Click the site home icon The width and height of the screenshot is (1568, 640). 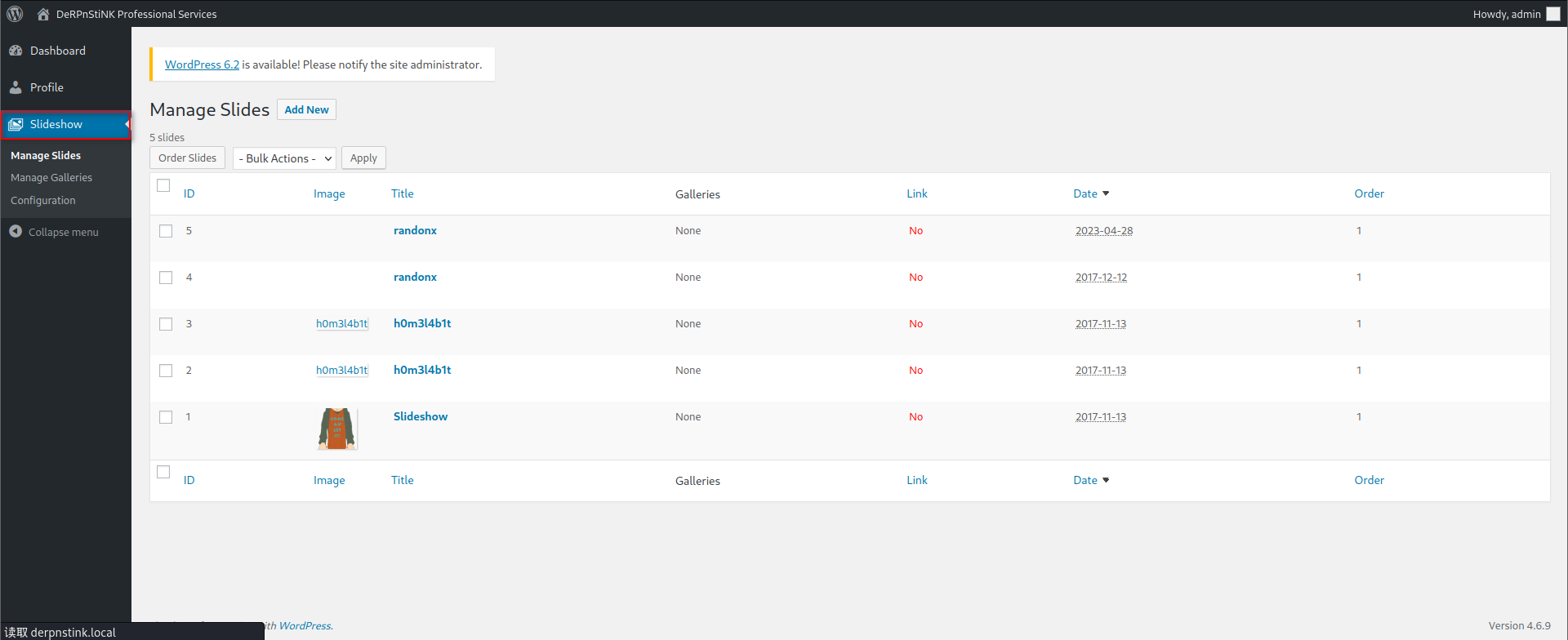(43, 14)
